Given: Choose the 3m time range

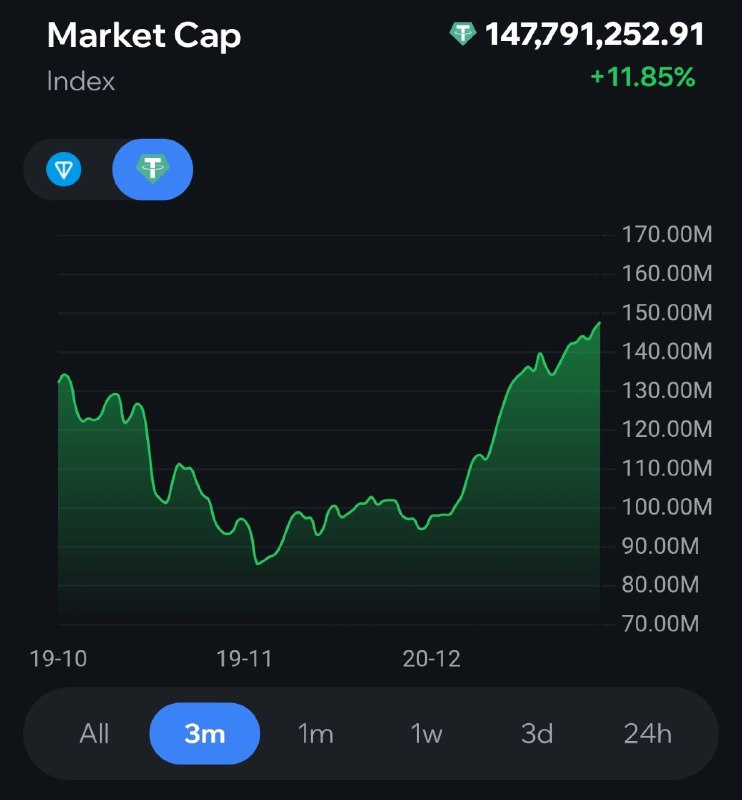Looking at the screenshot, I should 204,734.
